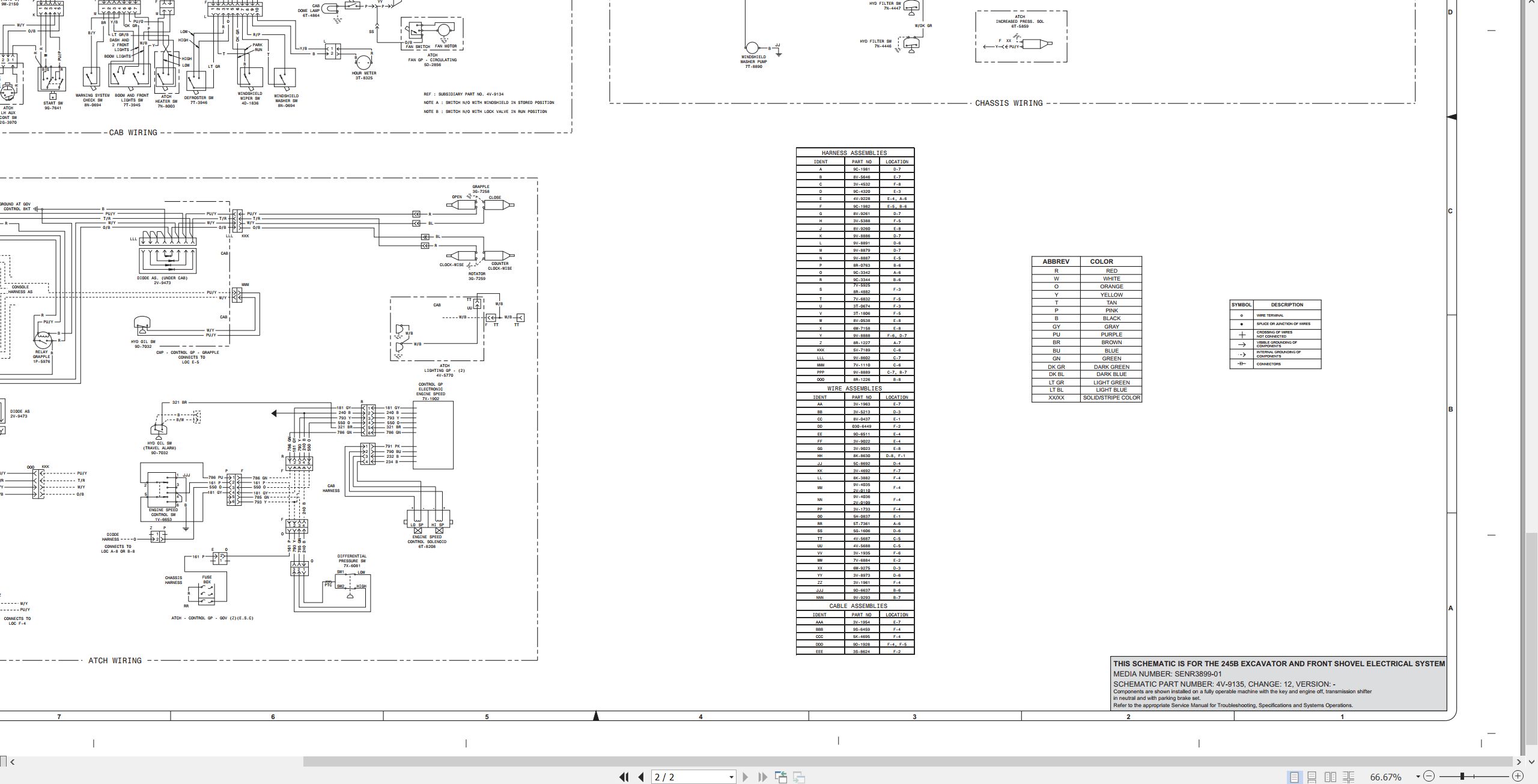This screenshot has width=1538, height=784.
Task: Click the GRAPPLE 3G-7258 label
Action: (x=481, y=189)
